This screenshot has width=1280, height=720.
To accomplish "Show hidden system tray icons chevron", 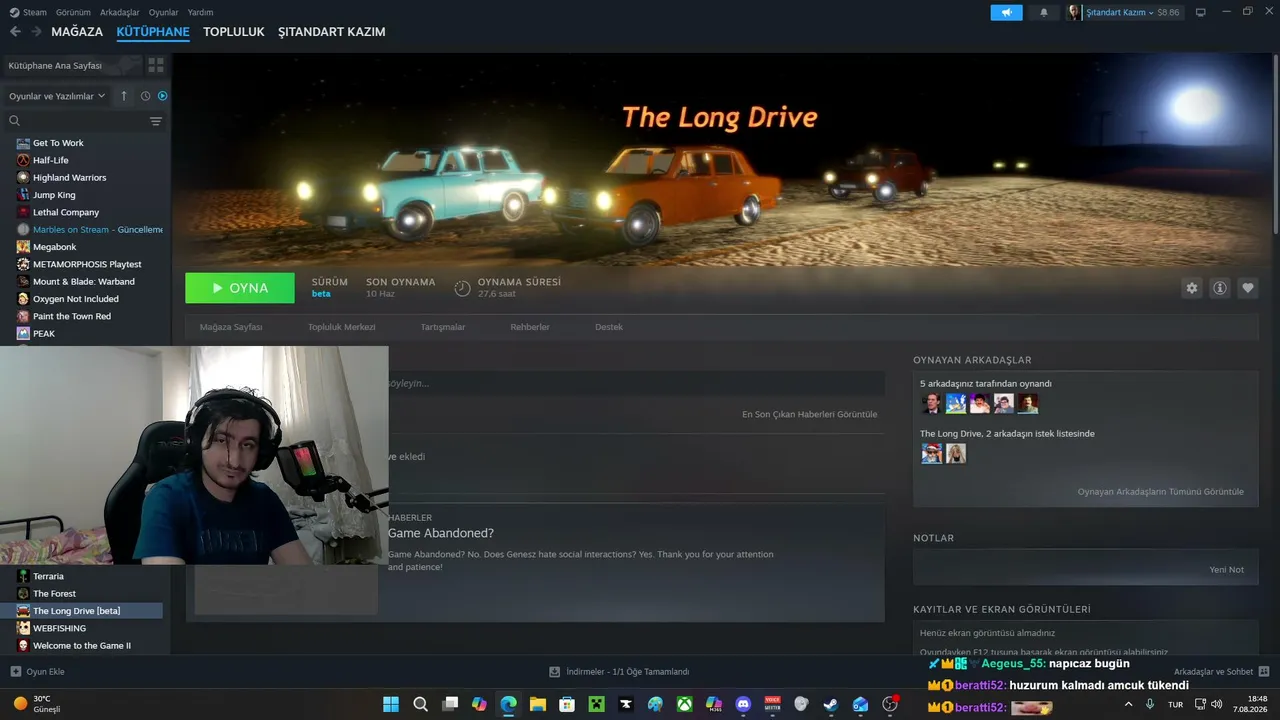I will [1129, 704].
